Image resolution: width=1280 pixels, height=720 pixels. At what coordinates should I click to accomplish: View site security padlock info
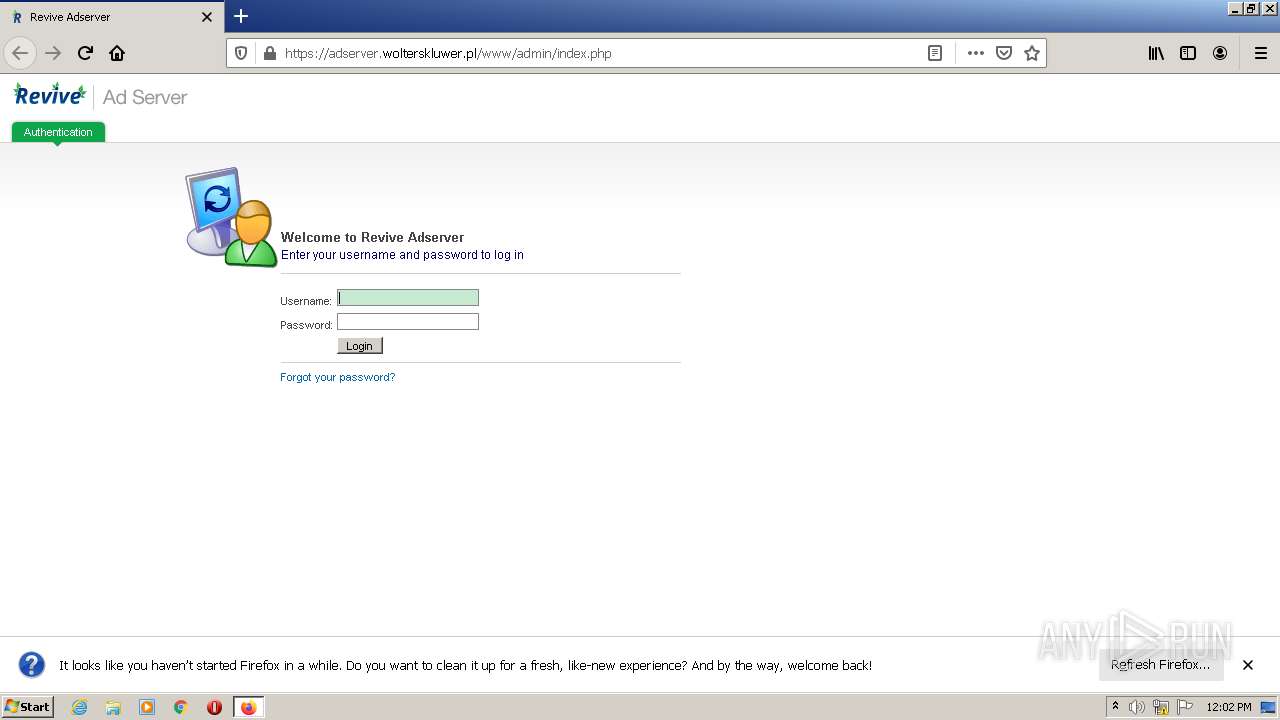coord(269,53)
